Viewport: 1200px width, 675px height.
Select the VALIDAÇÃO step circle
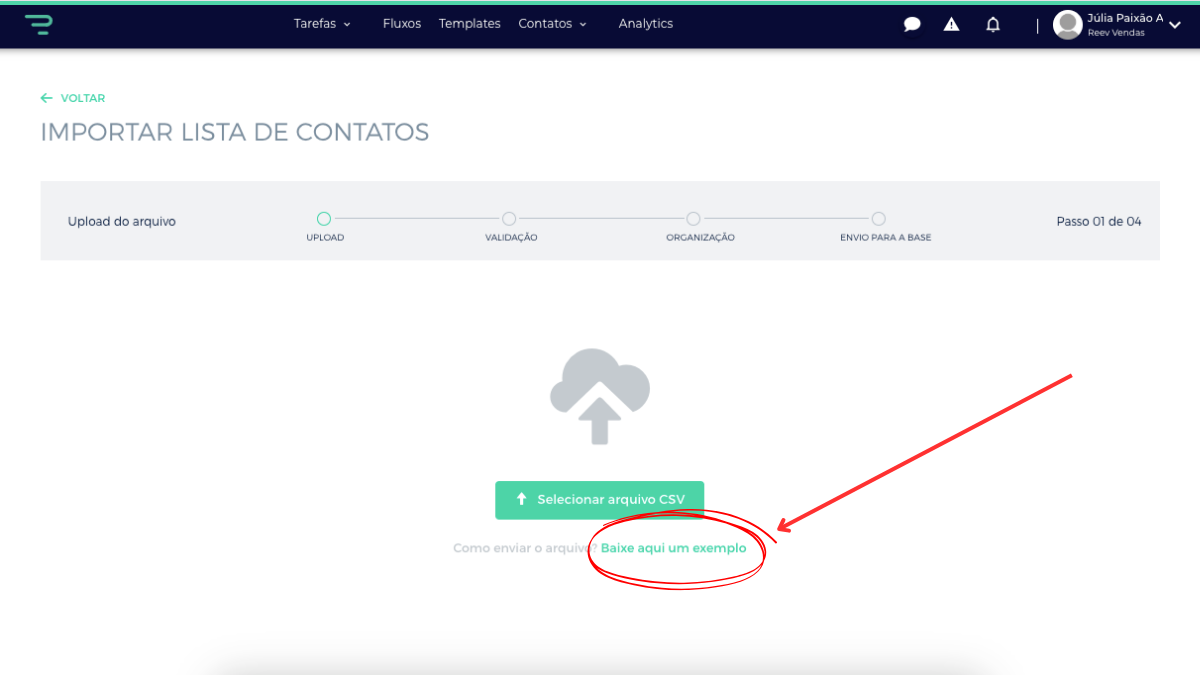[509, 218]
